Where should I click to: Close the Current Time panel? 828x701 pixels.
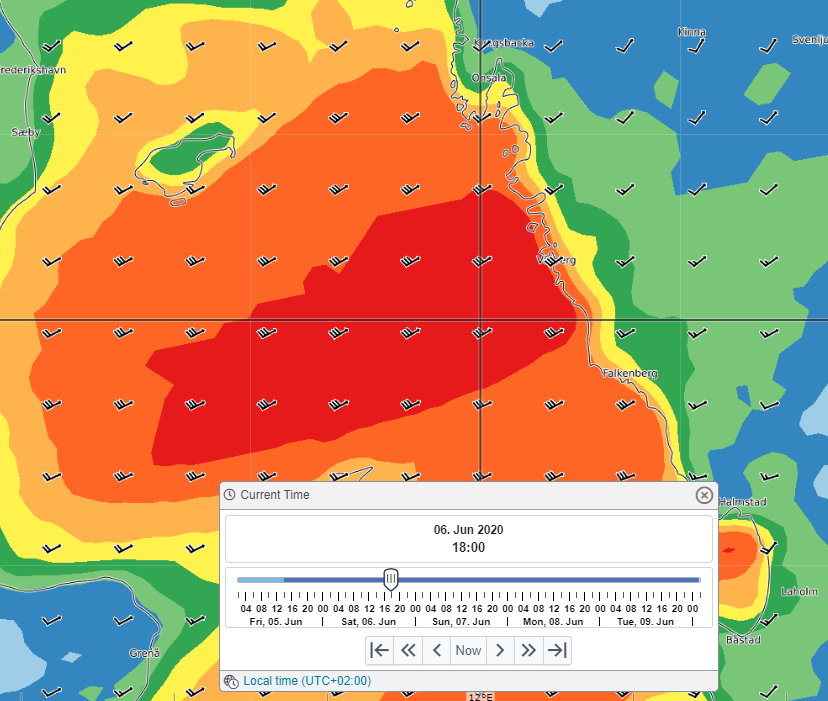(x=704, y=495)
